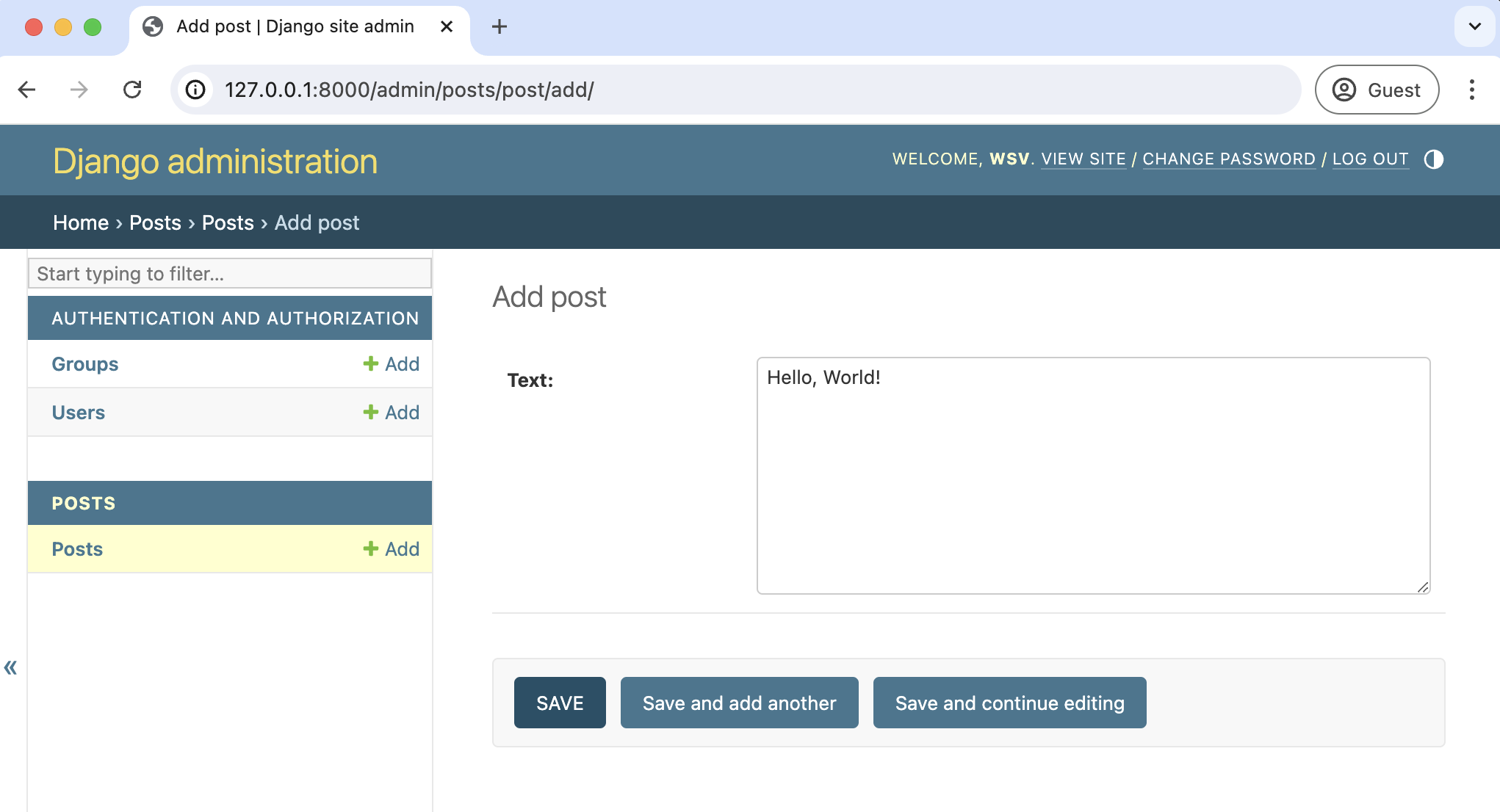Screen dimensions: 1500x812
Task: Click the breadcrumb Home icon link
Action: [80, 222]
